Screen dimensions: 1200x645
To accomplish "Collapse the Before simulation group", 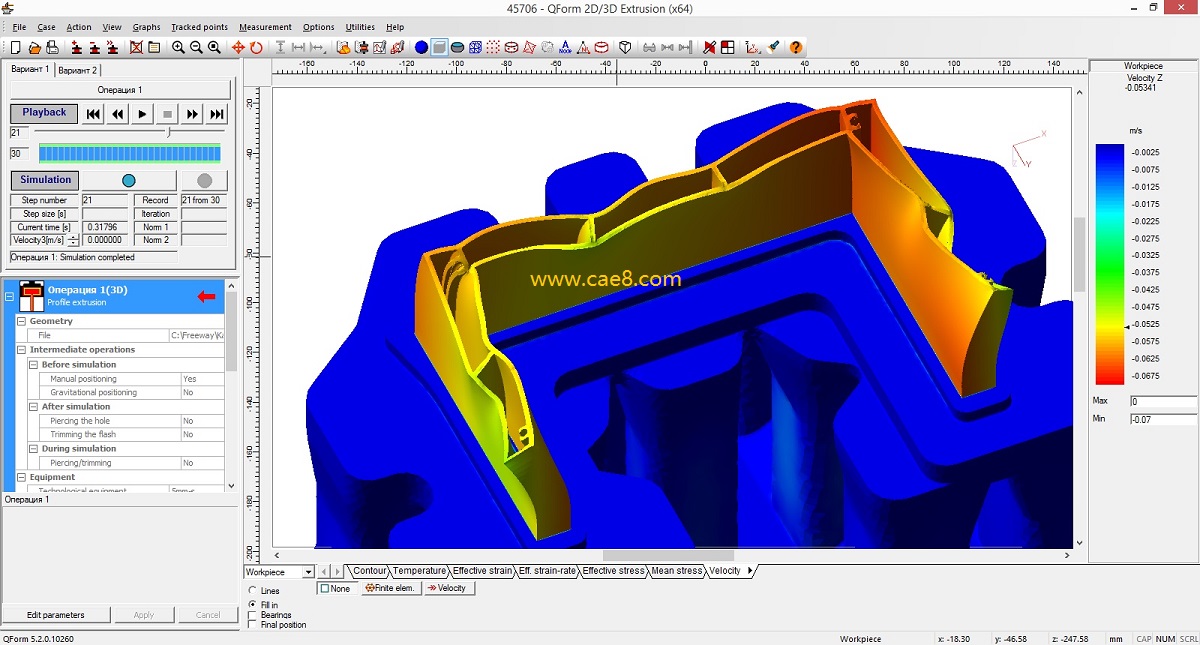I will pyautogui.click(x=33, y=365).
